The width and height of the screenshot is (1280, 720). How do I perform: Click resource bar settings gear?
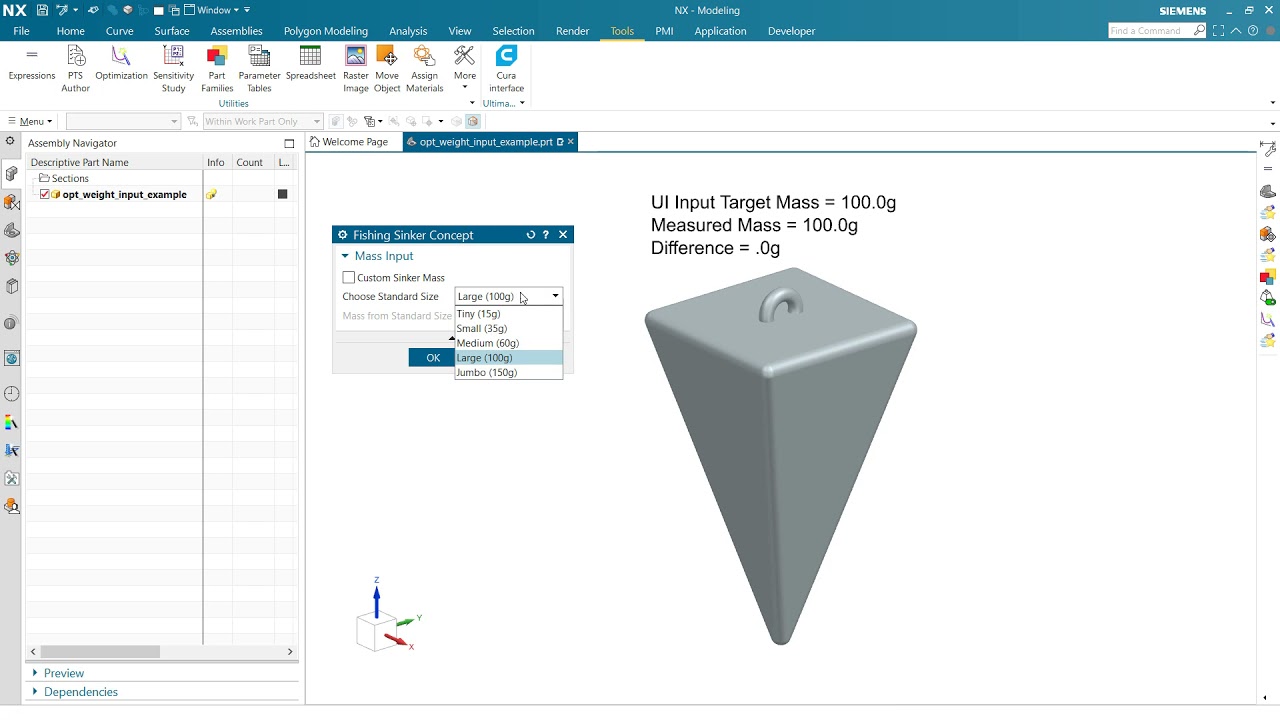click(x=10, y=142)
